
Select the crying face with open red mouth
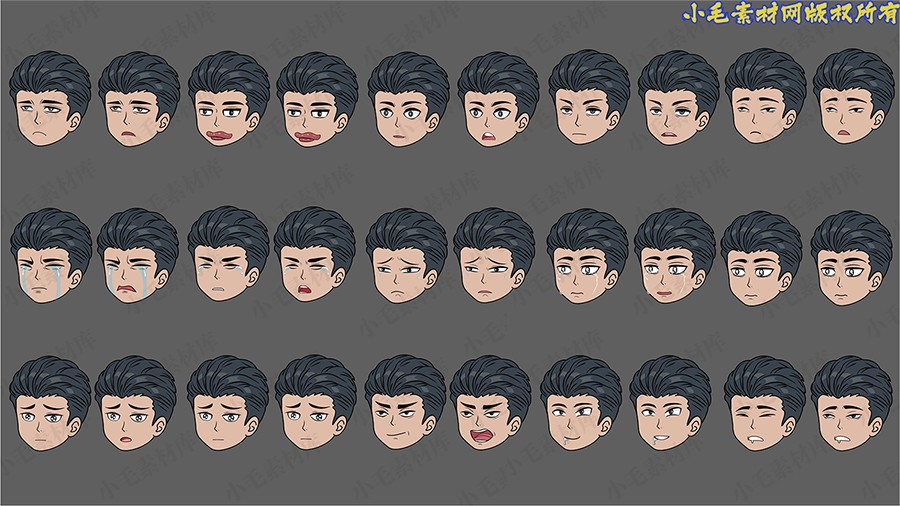(x=137, y=258)
